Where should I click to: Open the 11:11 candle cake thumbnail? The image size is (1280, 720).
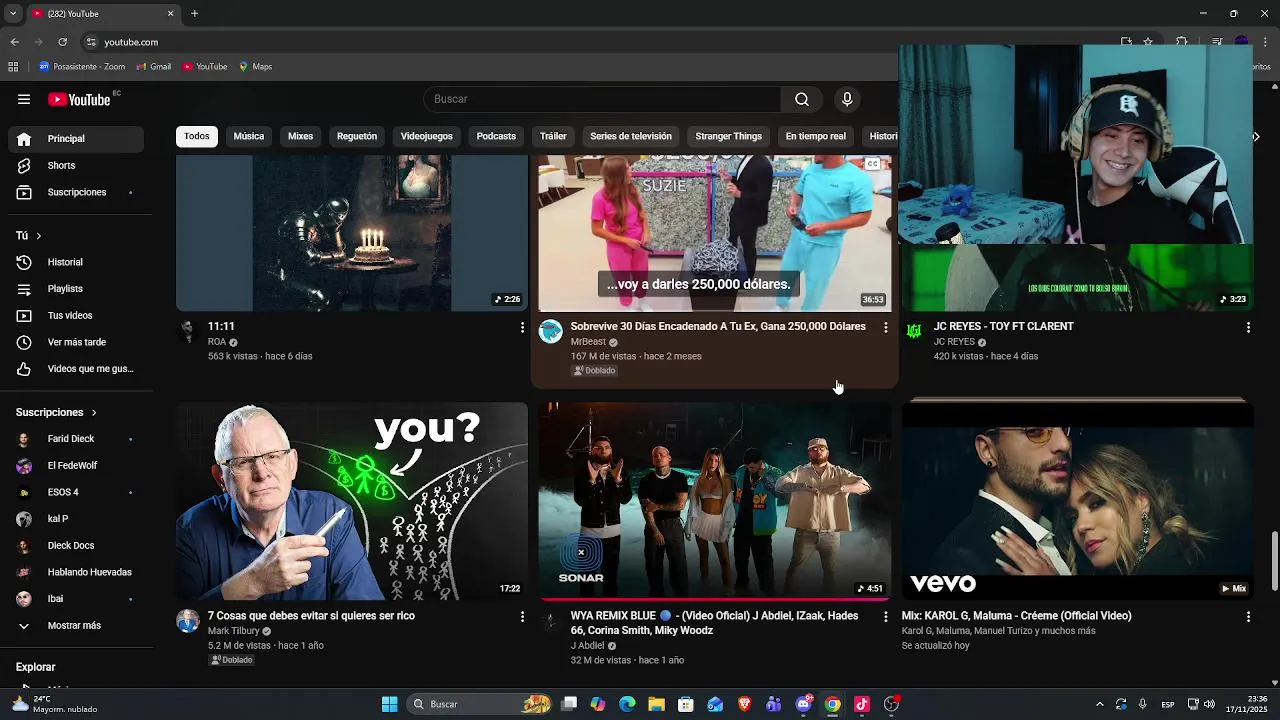(352, 233)
